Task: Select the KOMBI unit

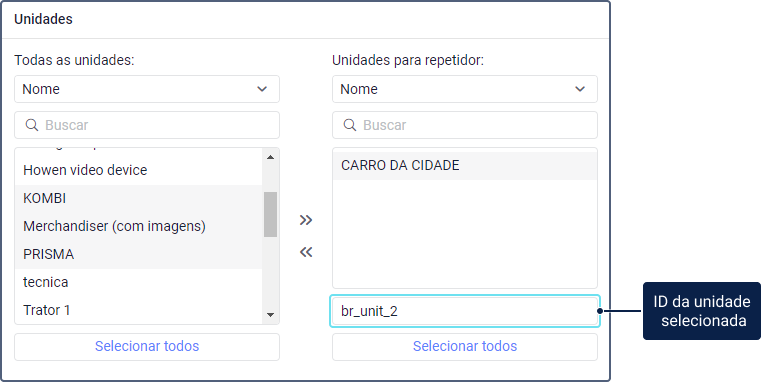Action: (x=139, y=199)
